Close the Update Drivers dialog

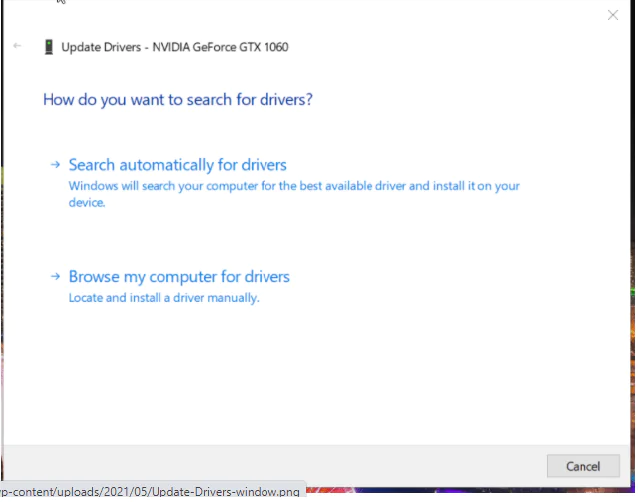coord(612,15)
